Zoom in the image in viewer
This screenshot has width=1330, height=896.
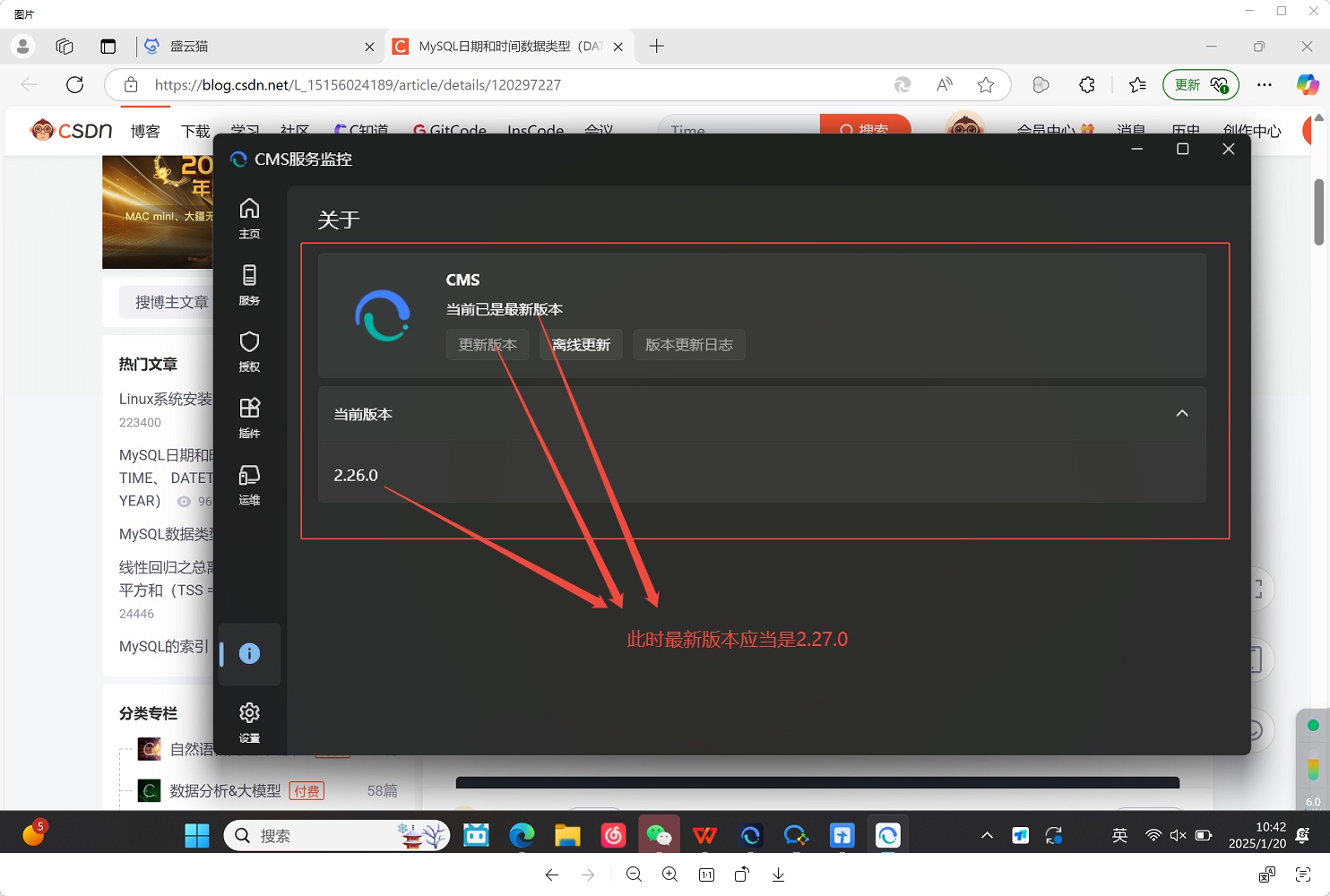point(669,874)
